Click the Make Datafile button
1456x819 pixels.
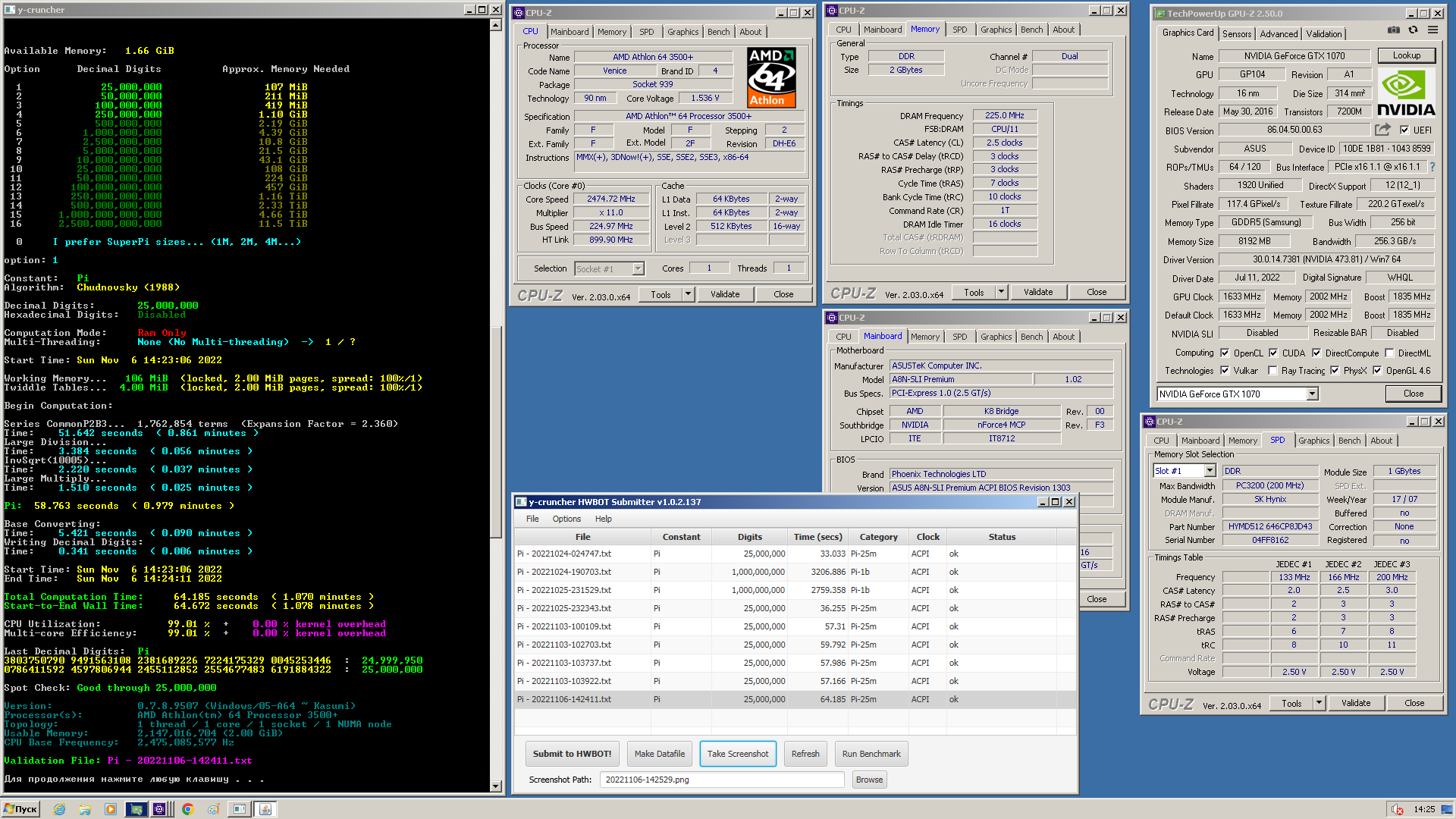(659, 754)
